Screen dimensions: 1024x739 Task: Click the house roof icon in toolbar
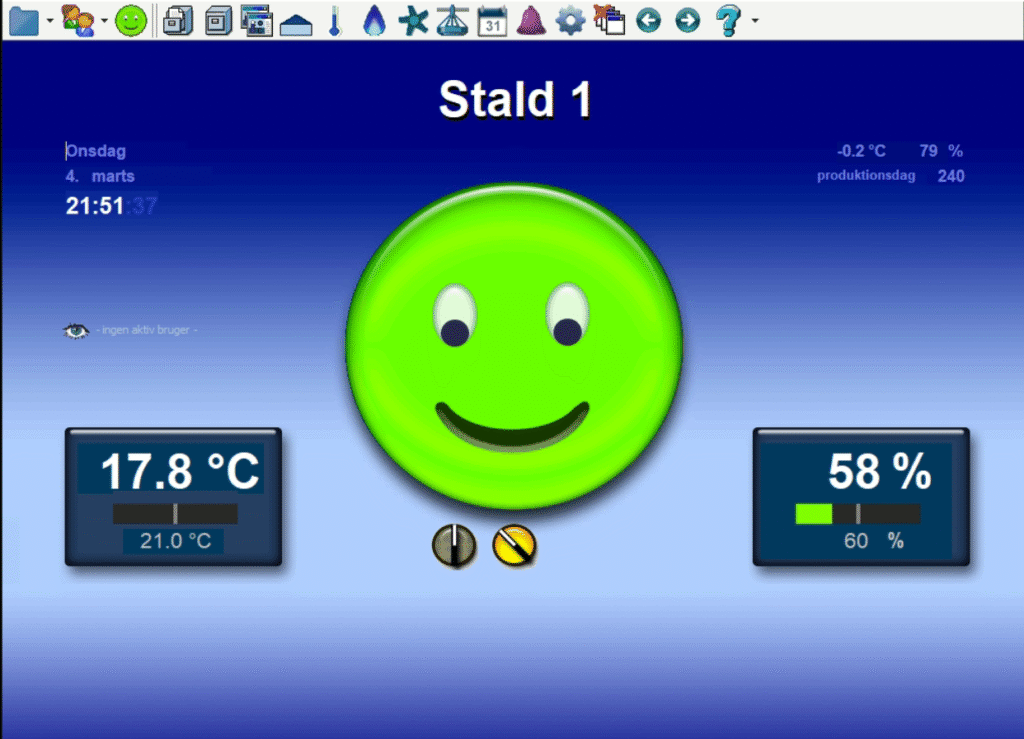[296, 22]
